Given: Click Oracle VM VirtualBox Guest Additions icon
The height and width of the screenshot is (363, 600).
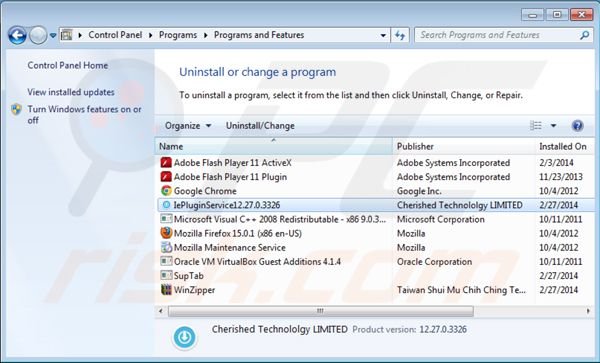Looking at the screenshot, I should (166, 262).
